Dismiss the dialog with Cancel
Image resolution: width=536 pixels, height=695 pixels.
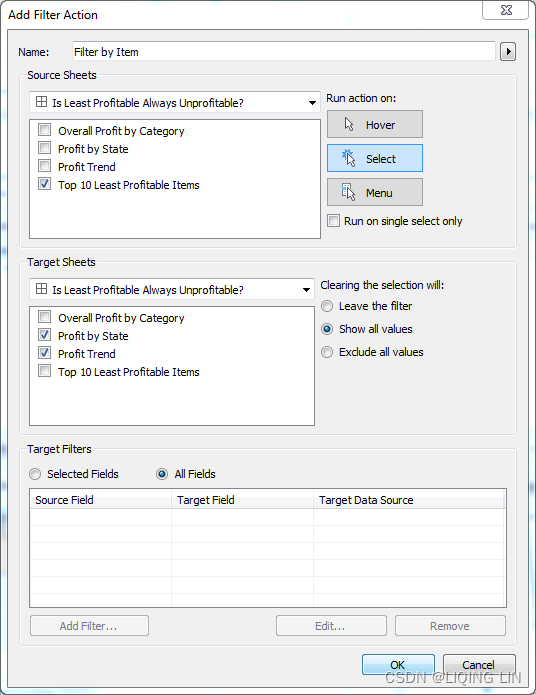479,664
